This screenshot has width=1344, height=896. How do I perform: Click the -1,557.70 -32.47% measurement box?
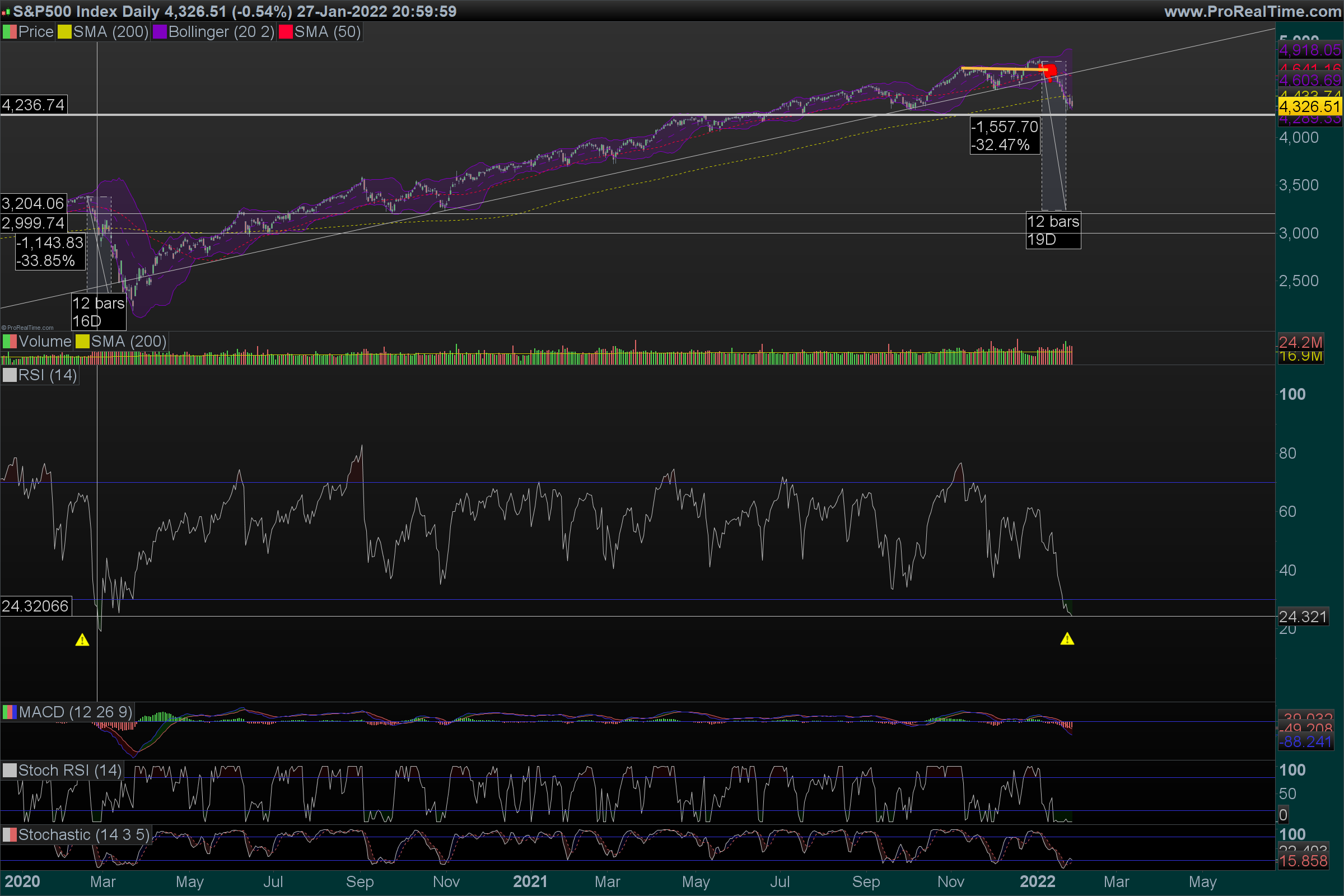click(x=1004, y=136)
